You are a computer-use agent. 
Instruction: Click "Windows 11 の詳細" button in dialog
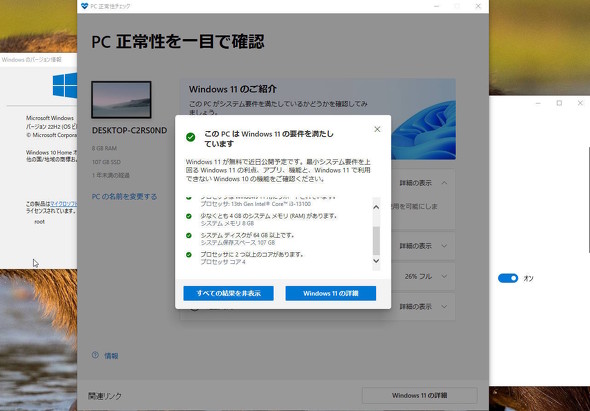click(331, 293)
